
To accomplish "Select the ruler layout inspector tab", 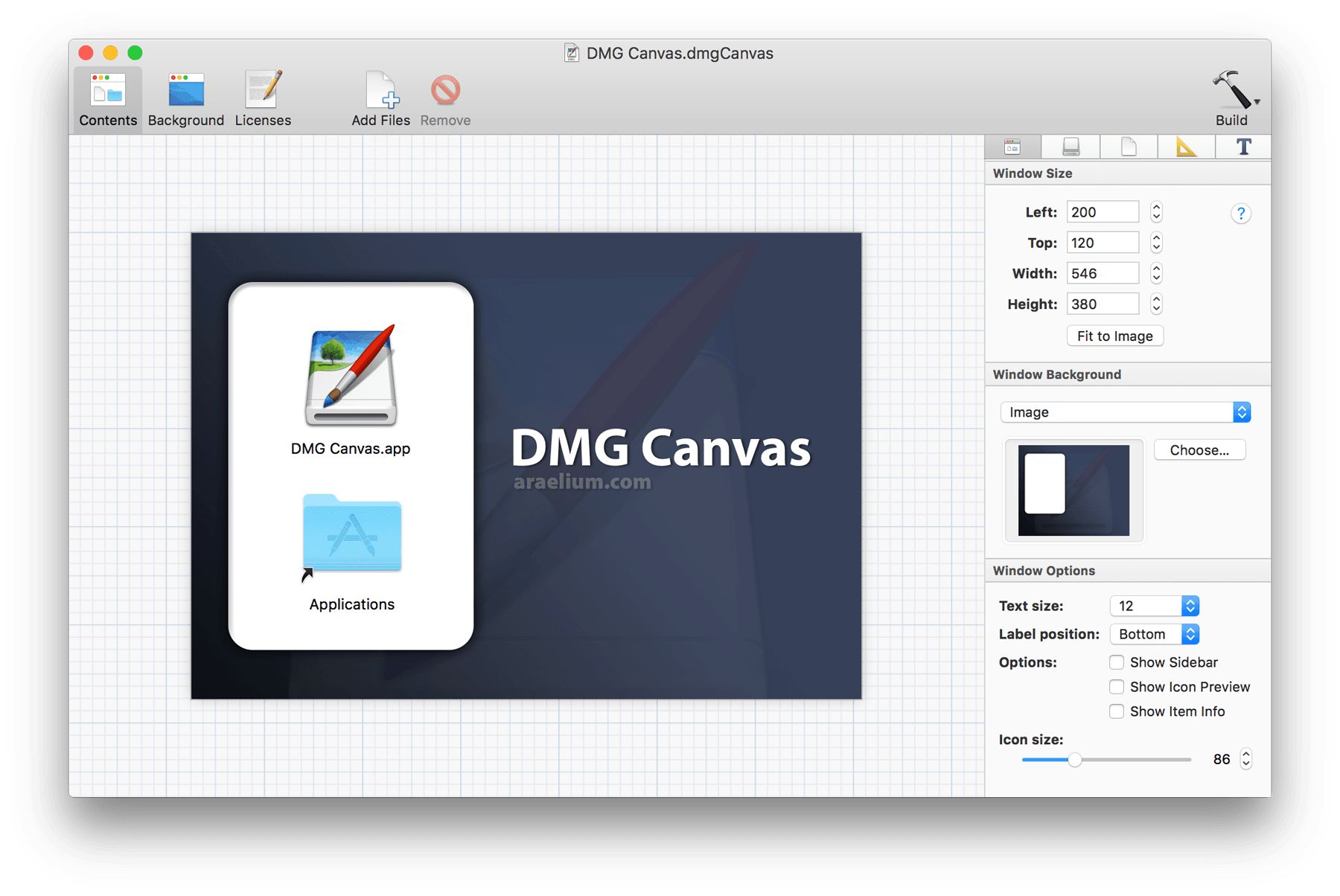I will point(1185,147).
